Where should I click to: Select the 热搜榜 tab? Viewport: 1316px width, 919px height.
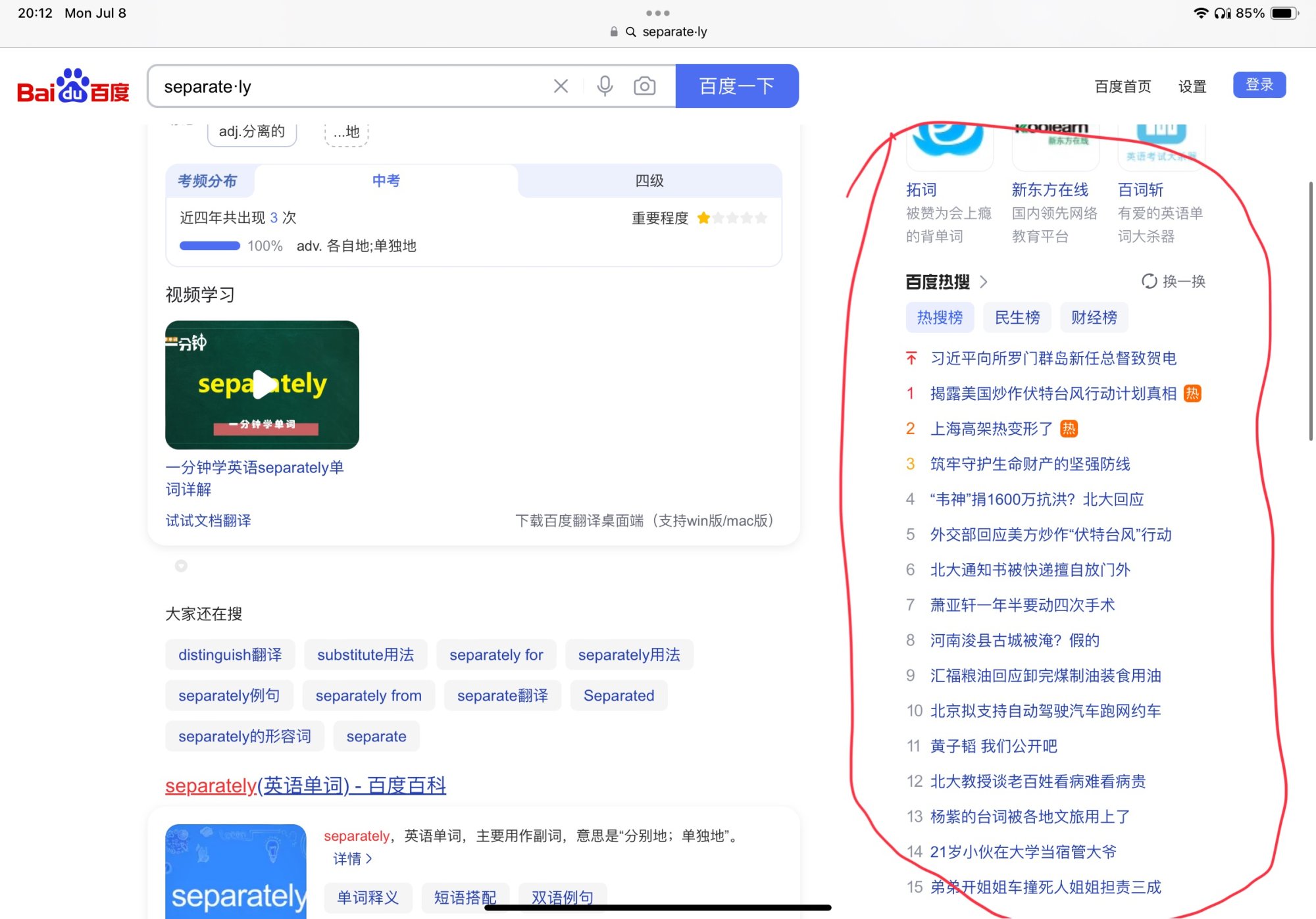click(x=940, y=318)
